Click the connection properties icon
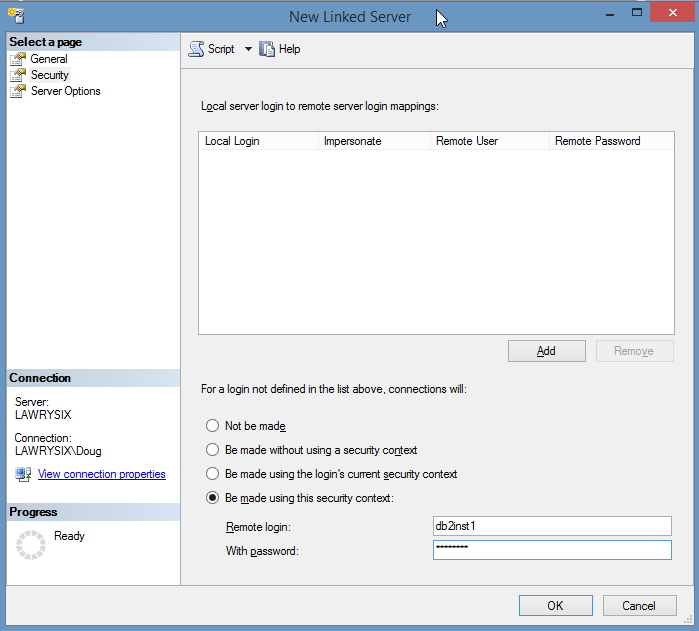699x631 pixels. coord(23,474)
